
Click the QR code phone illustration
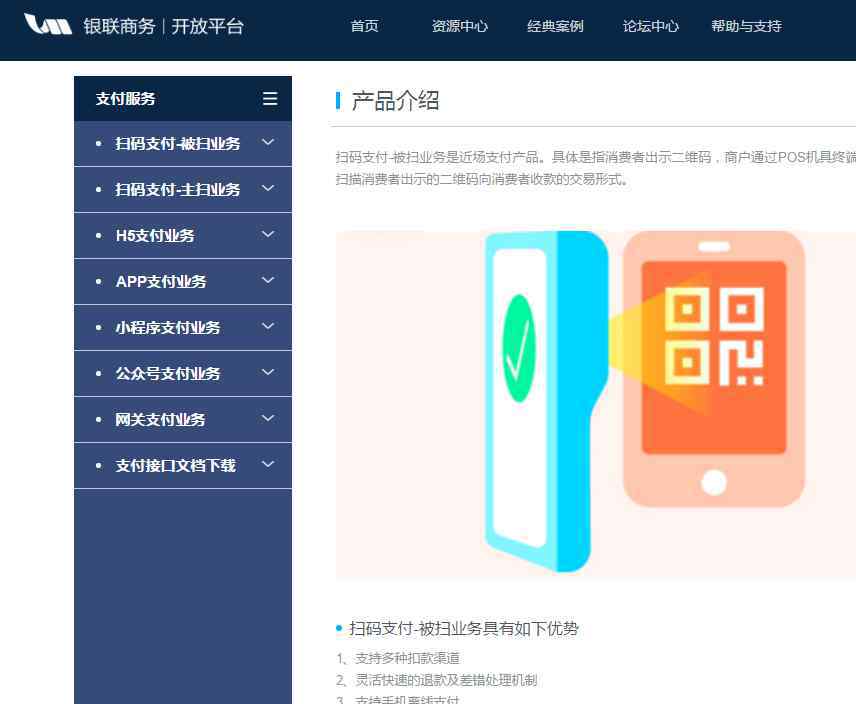tap(714, 369)
